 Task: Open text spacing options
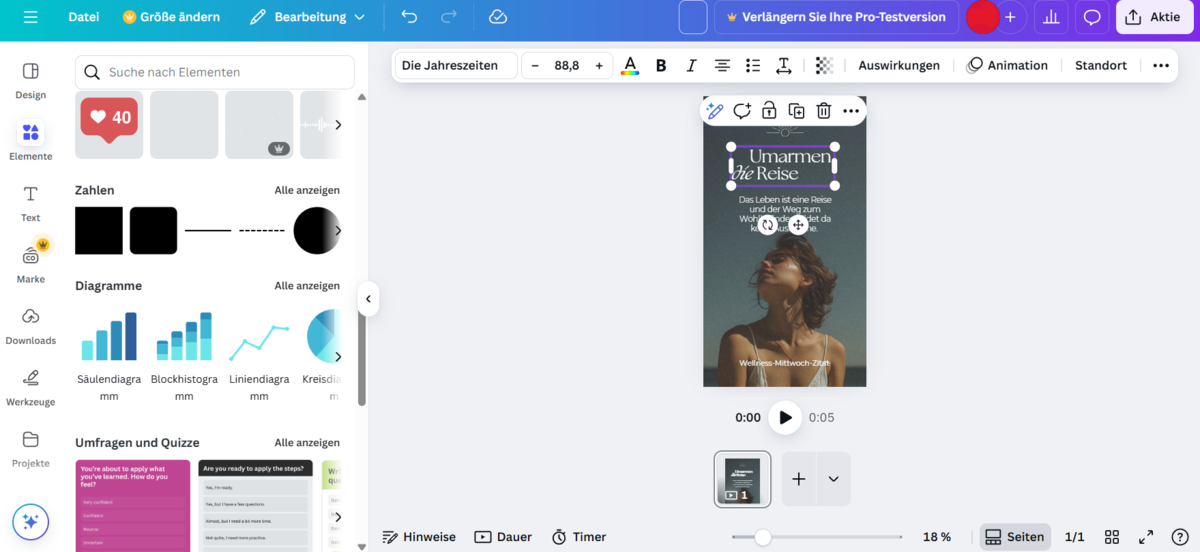tap(784, 66)
